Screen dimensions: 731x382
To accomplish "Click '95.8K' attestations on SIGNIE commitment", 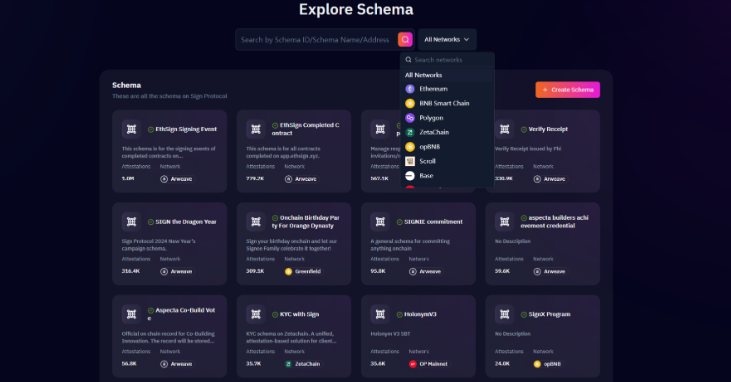I will click(x=378, y=271).
